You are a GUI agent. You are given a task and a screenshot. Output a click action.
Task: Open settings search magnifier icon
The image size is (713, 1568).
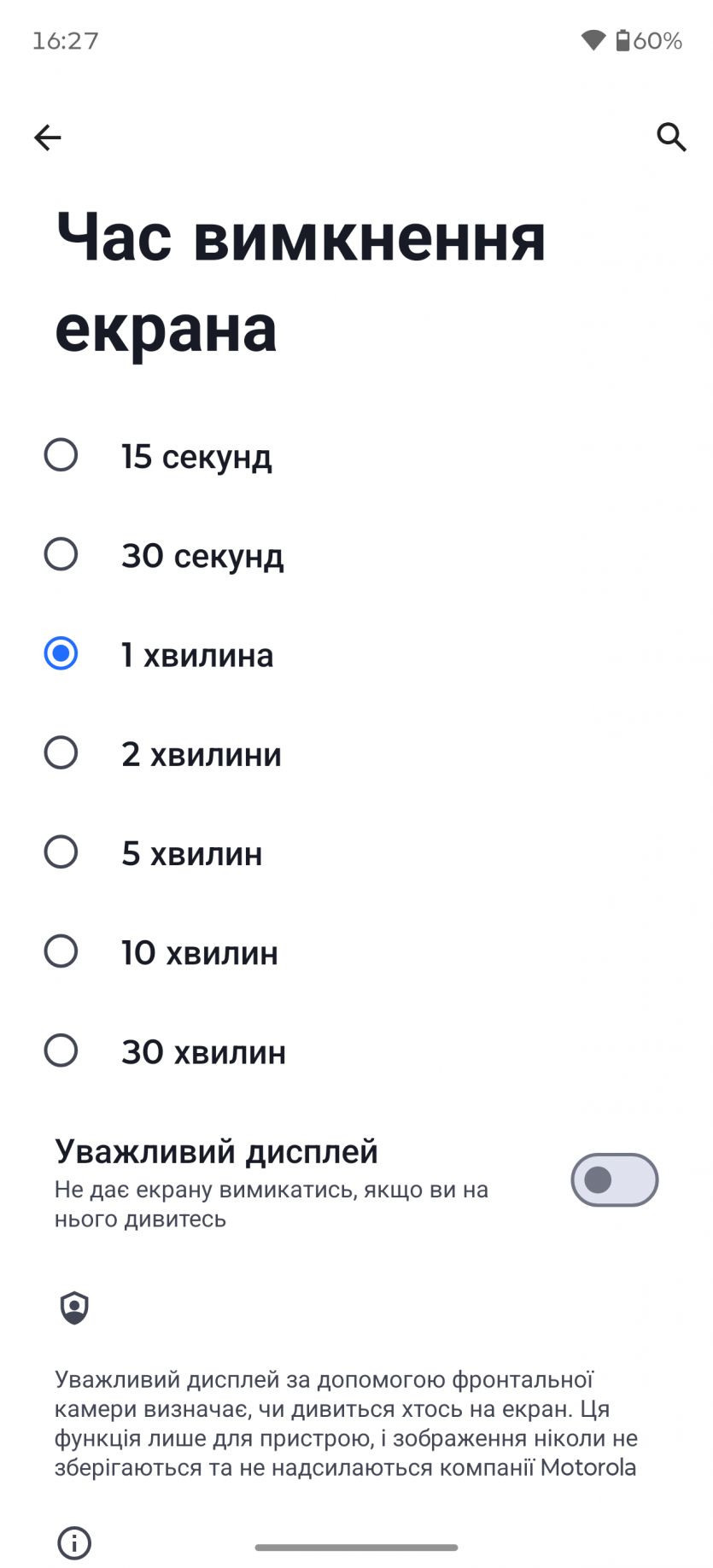(671, 137)
